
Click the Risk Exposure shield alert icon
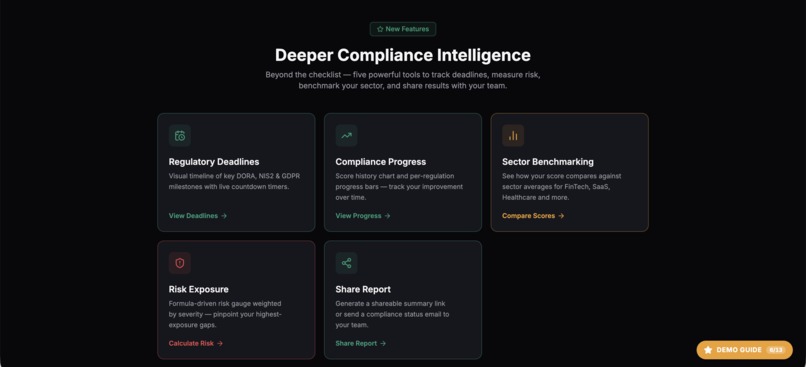(x=180, y=263)
